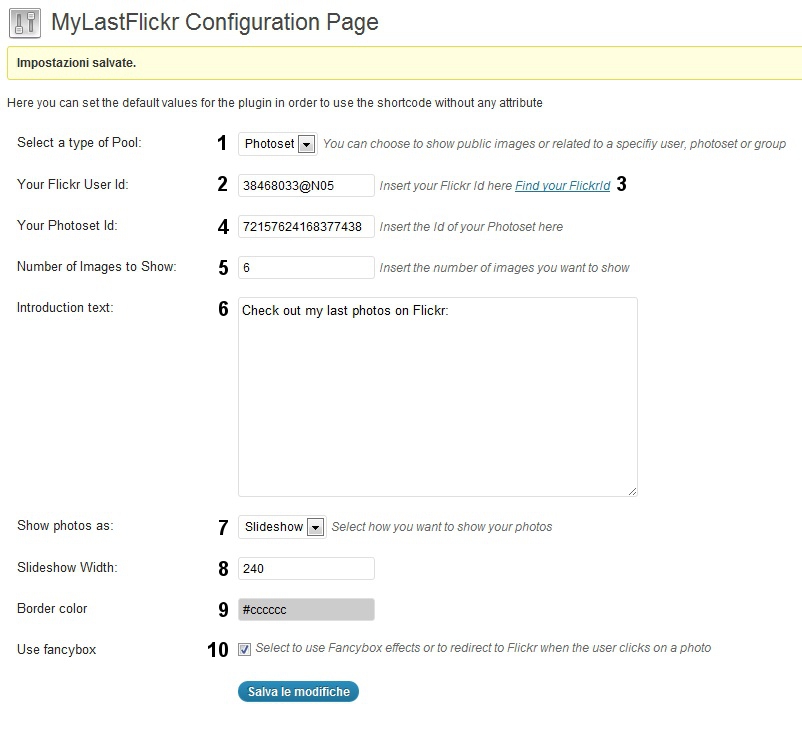Click the Show photos as label

tap(65, 525)
